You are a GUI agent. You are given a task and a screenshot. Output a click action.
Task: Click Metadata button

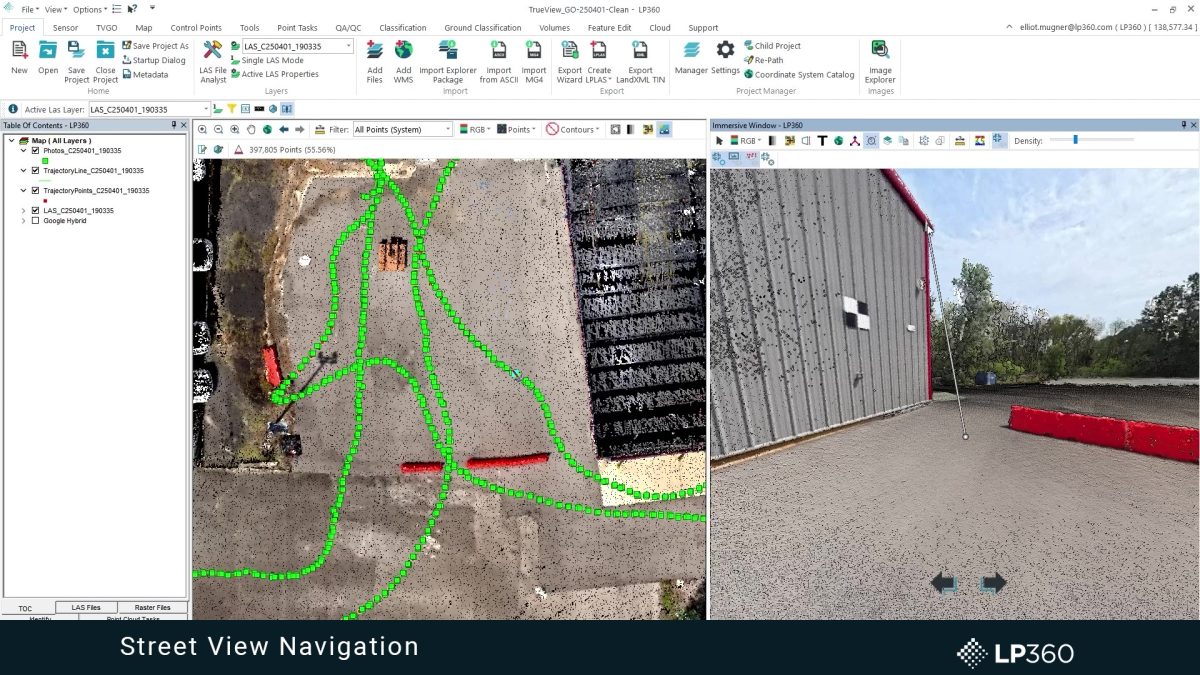(x=145, y=74)
